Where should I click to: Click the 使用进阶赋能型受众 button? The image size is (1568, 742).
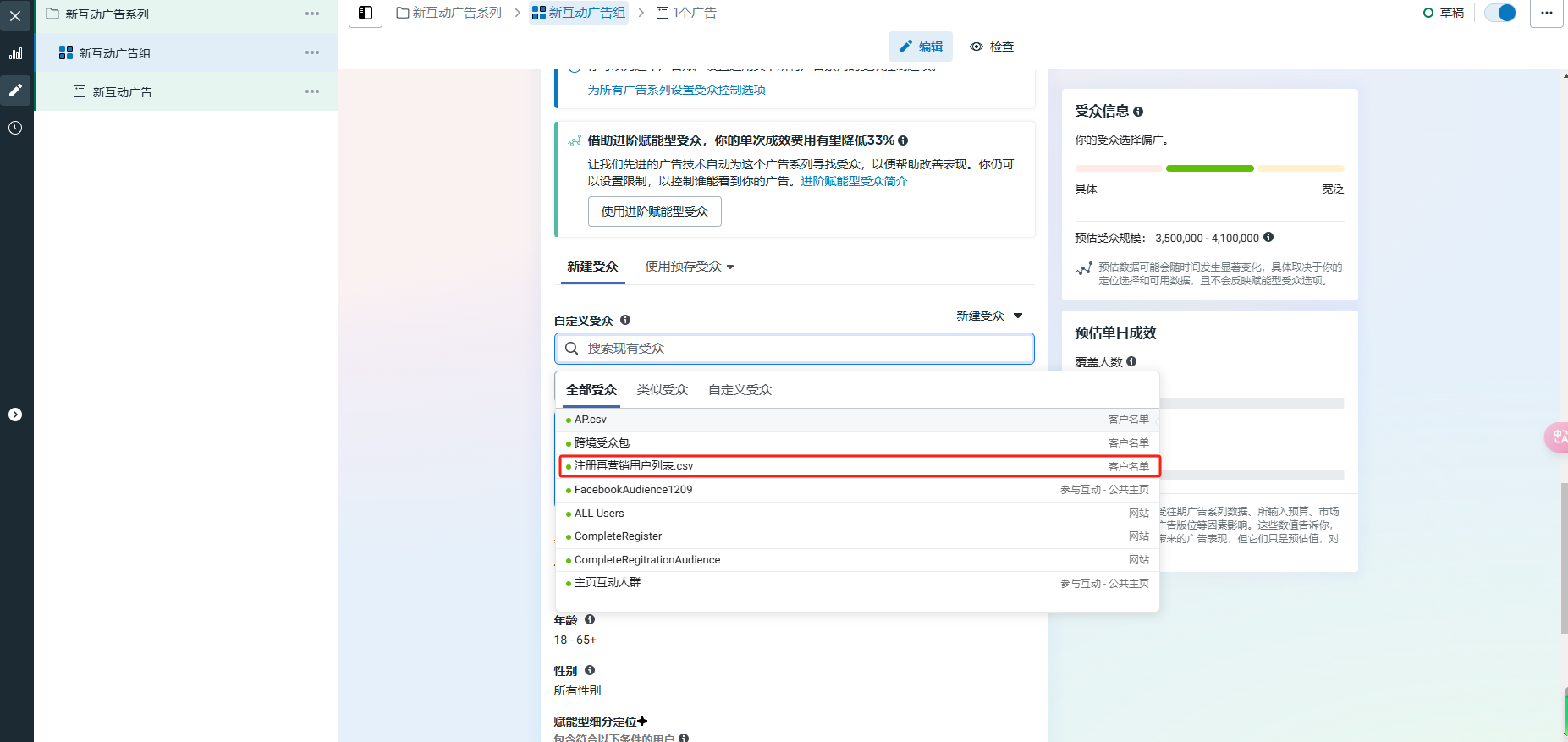(654, 212)
